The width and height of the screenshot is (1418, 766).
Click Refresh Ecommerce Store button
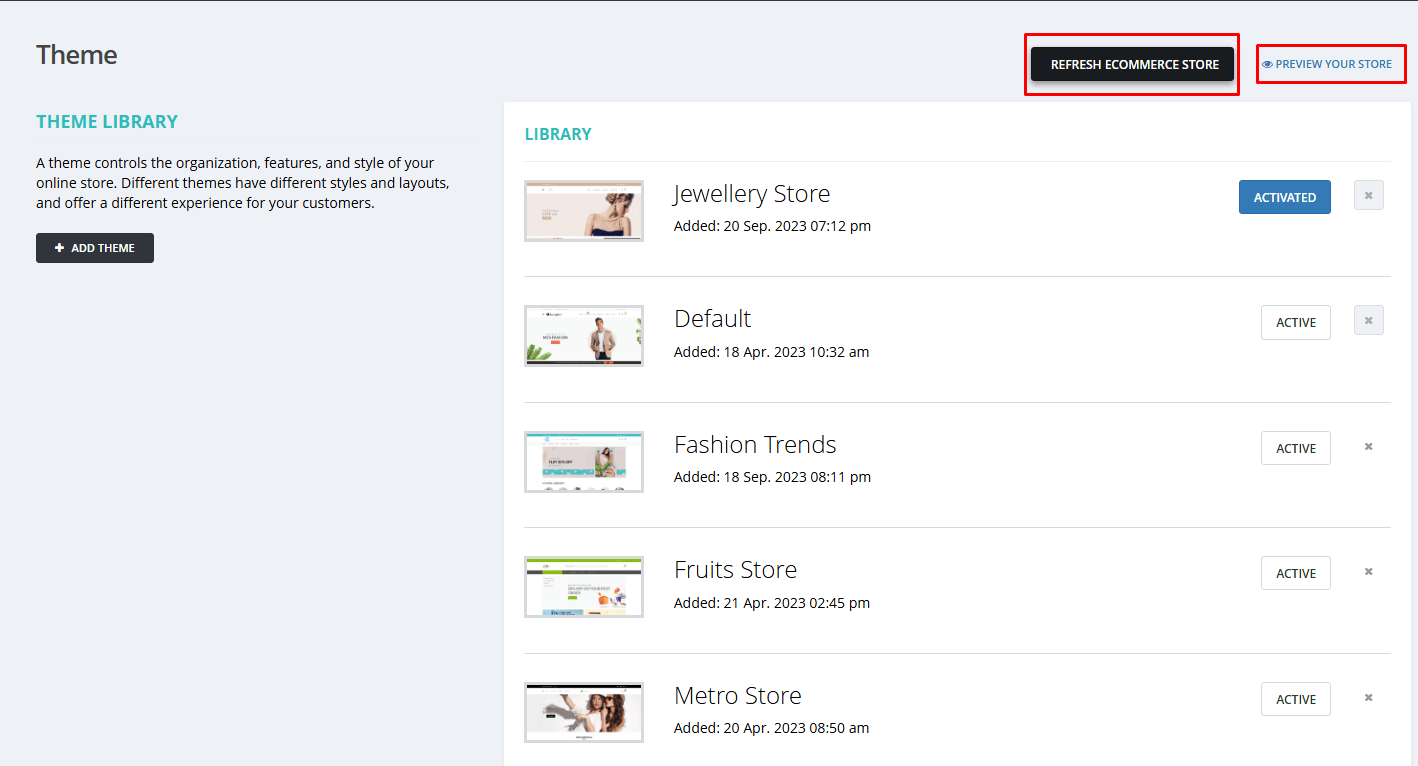pos(1134,65)
